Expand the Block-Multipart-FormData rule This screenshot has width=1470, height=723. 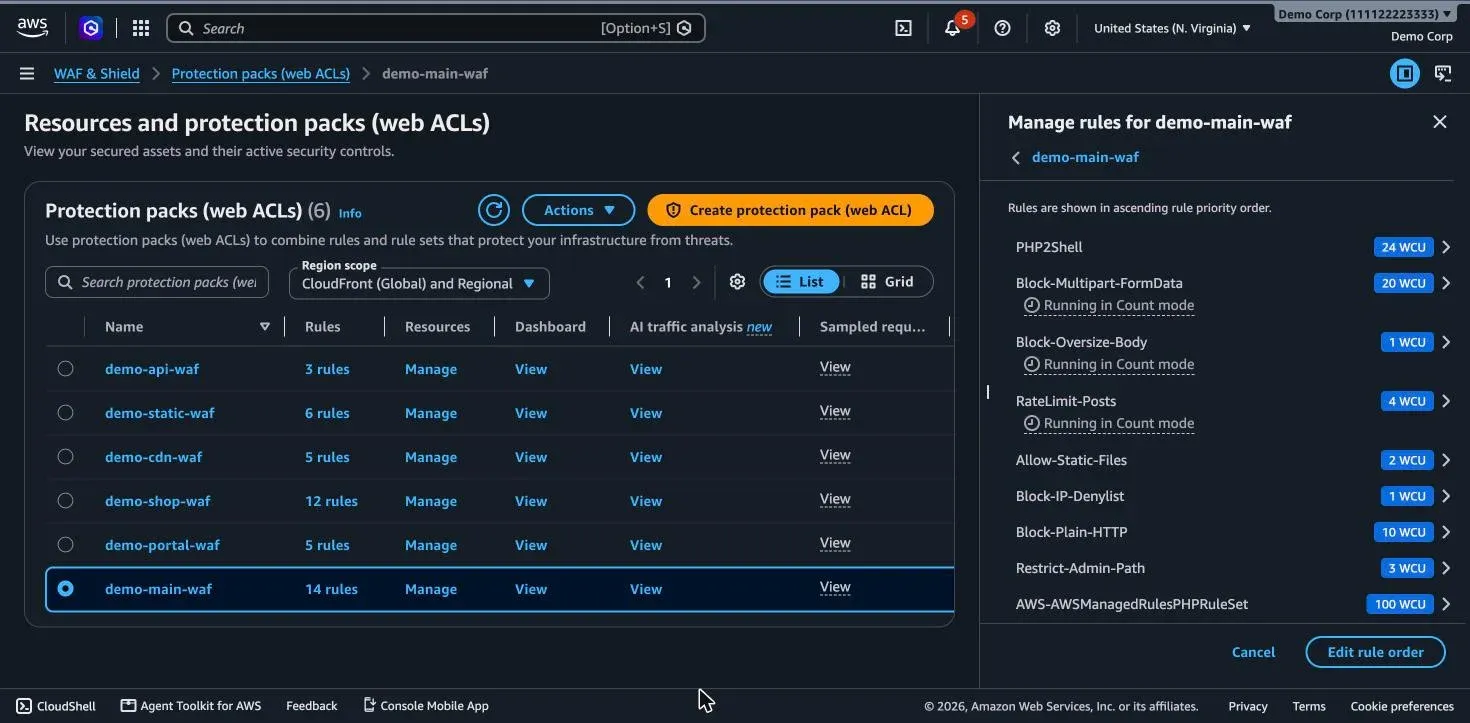pyautogui.click(x=1445, y=283)
